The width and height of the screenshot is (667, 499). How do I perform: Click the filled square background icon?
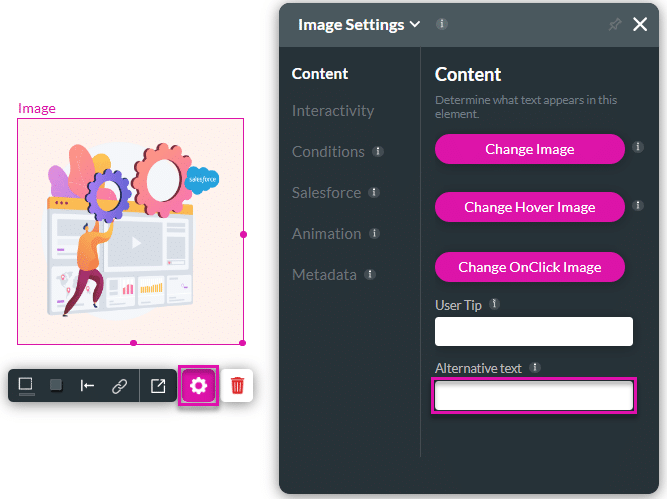(56, 385)
